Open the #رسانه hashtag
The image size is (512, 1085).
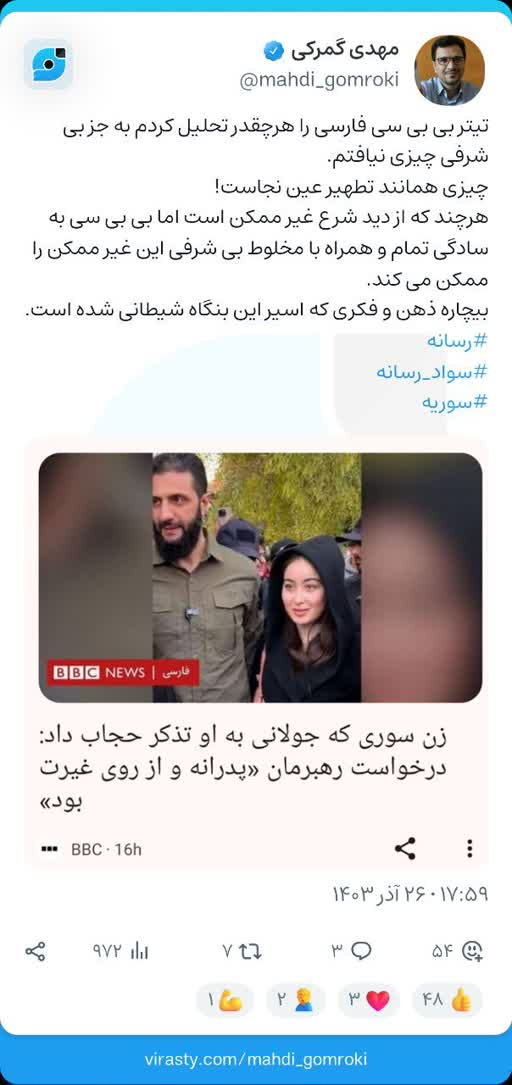pos(457,341)
